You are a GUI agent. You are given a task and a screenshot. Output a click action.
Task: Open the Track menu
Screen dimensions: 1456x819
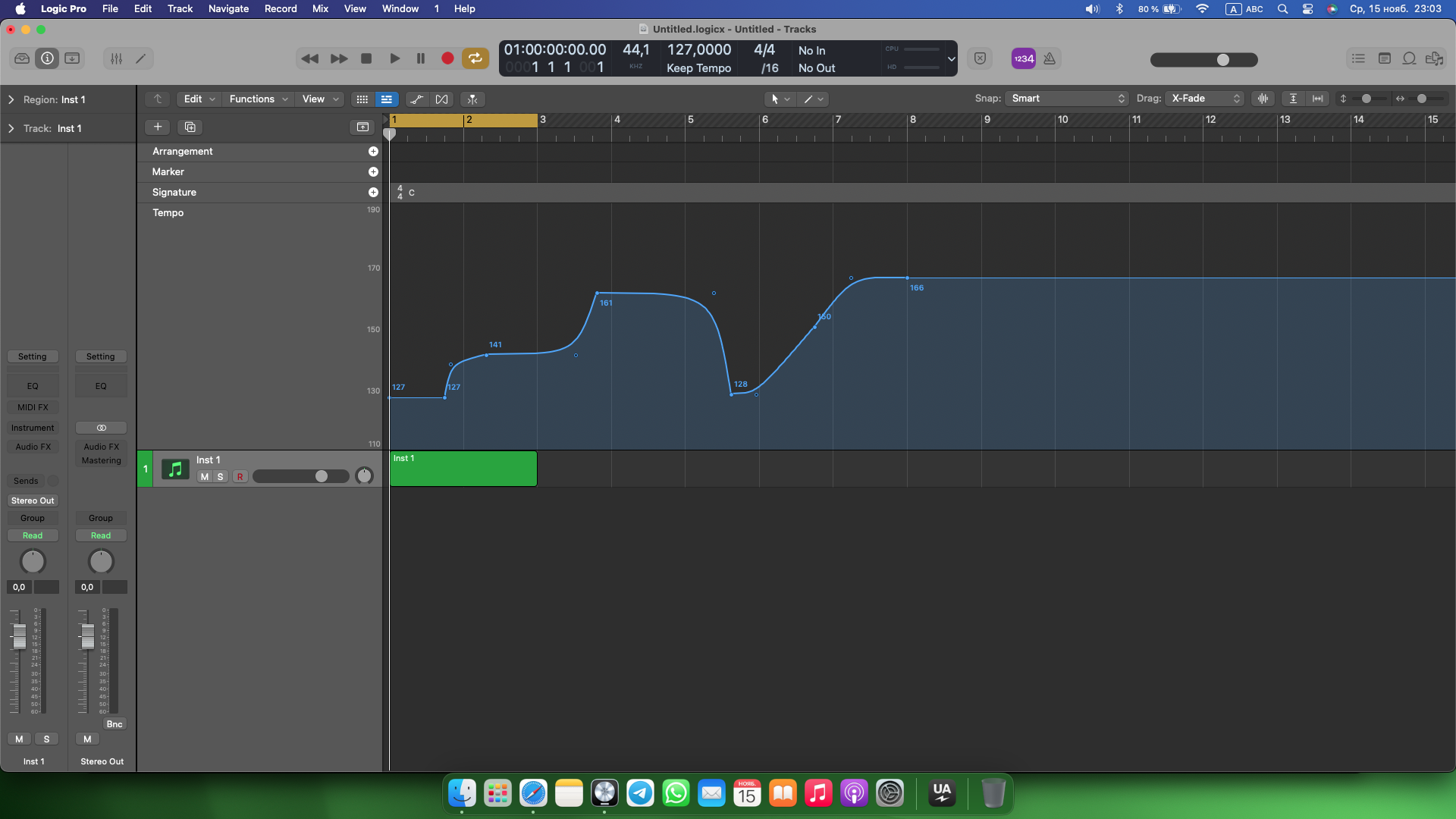click(x=180, y=9)
